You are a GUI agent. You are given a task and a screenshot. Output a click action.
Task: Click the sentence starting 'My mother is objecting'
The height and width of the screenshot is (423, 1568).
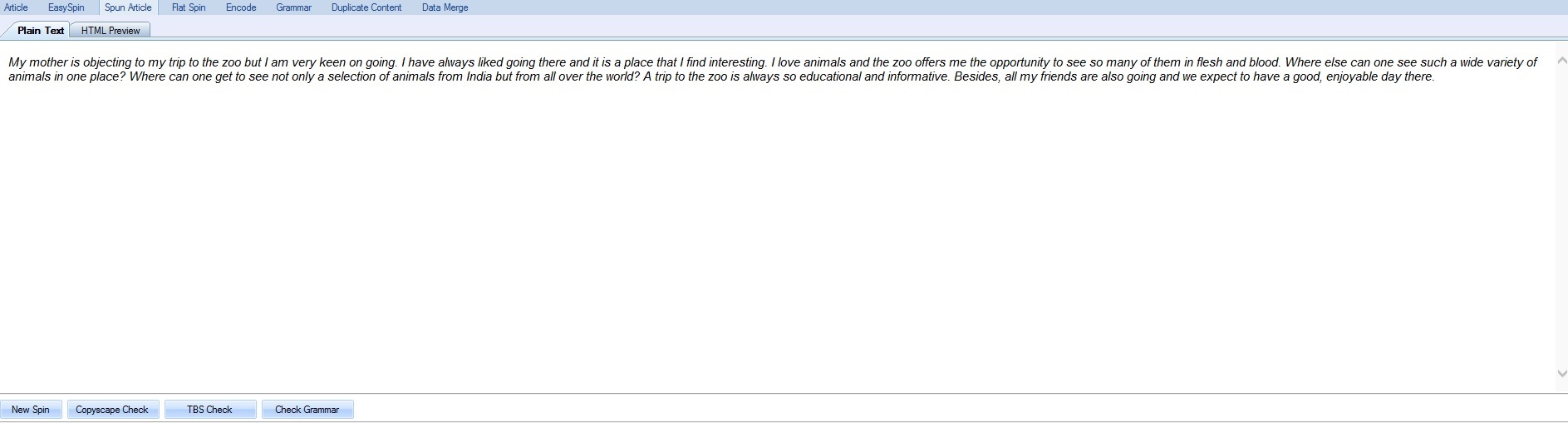(204, 62)
